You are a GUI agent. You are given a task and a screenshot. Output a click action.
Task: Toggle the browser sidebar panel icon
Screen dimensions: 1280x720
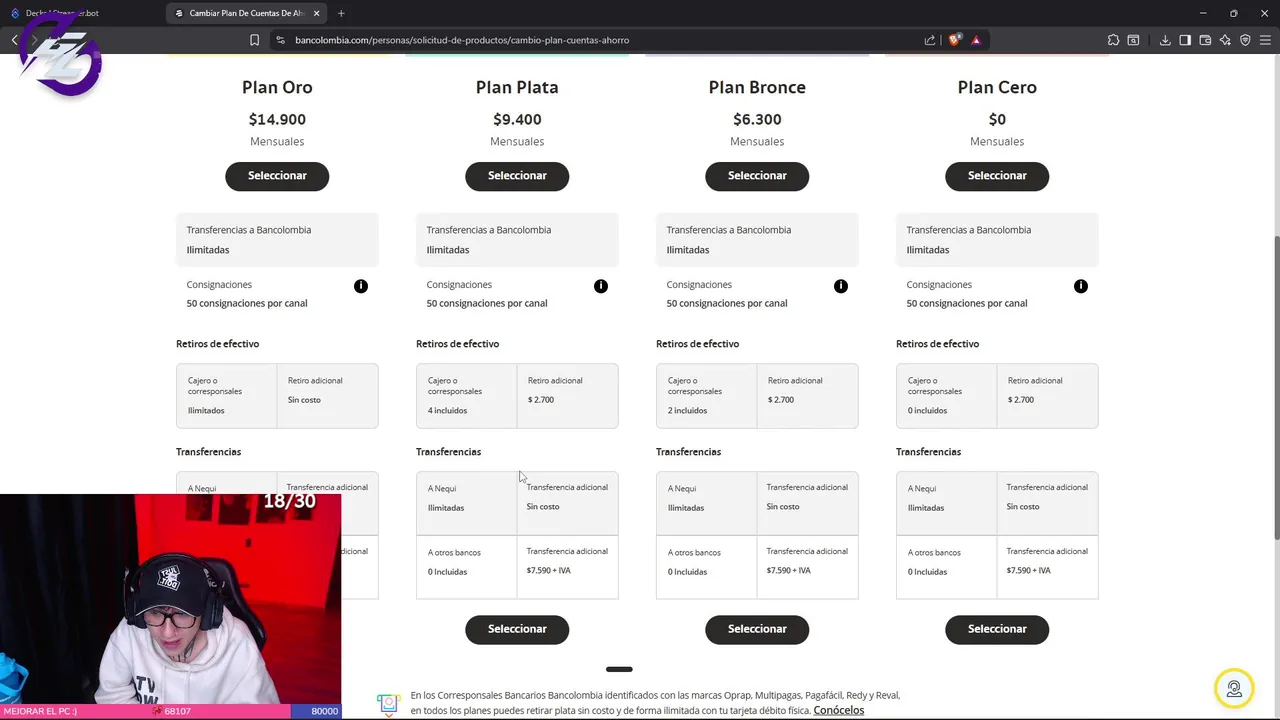point(1185,40)
